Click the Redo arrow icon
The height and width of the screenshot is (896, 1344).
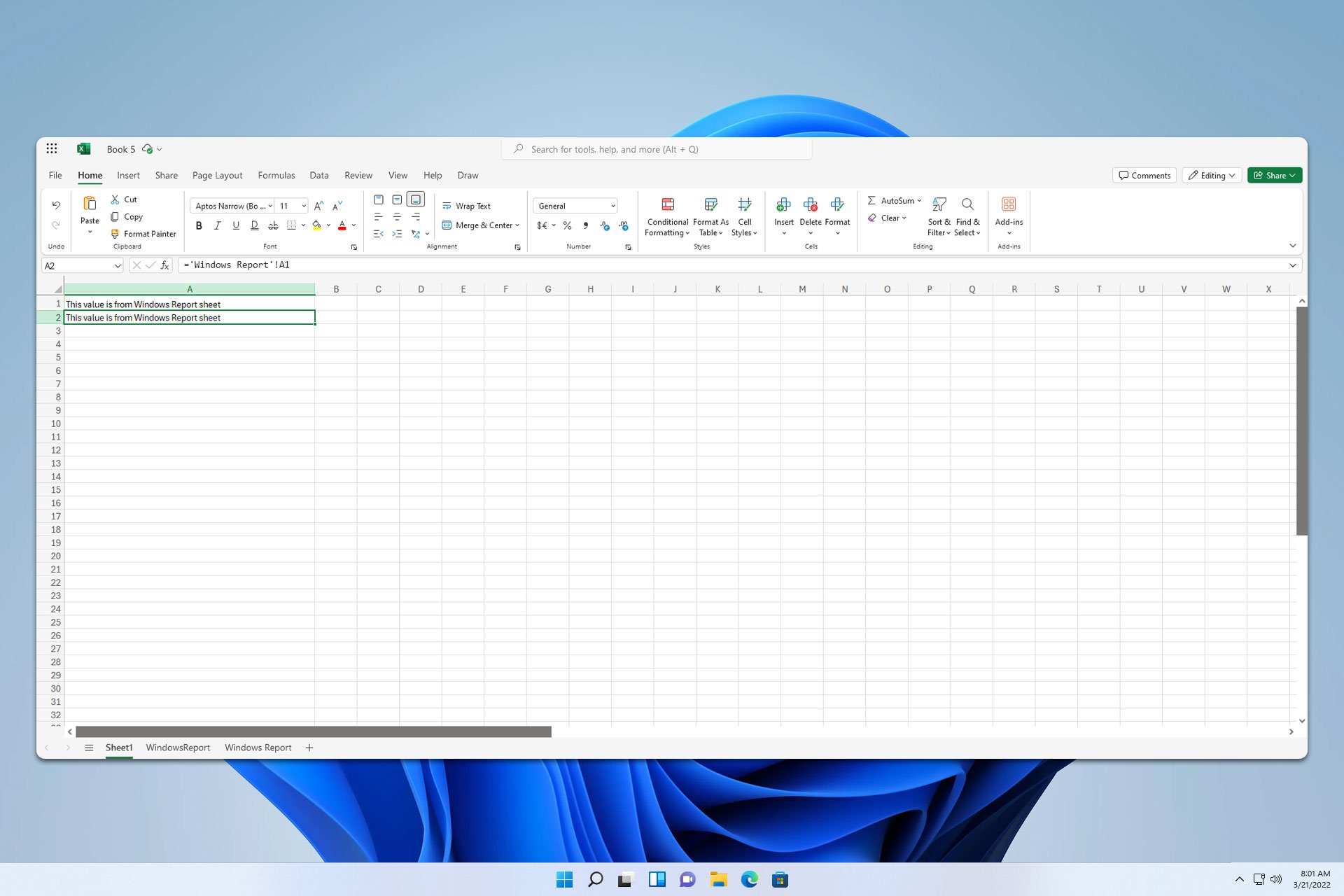point(56,225)
